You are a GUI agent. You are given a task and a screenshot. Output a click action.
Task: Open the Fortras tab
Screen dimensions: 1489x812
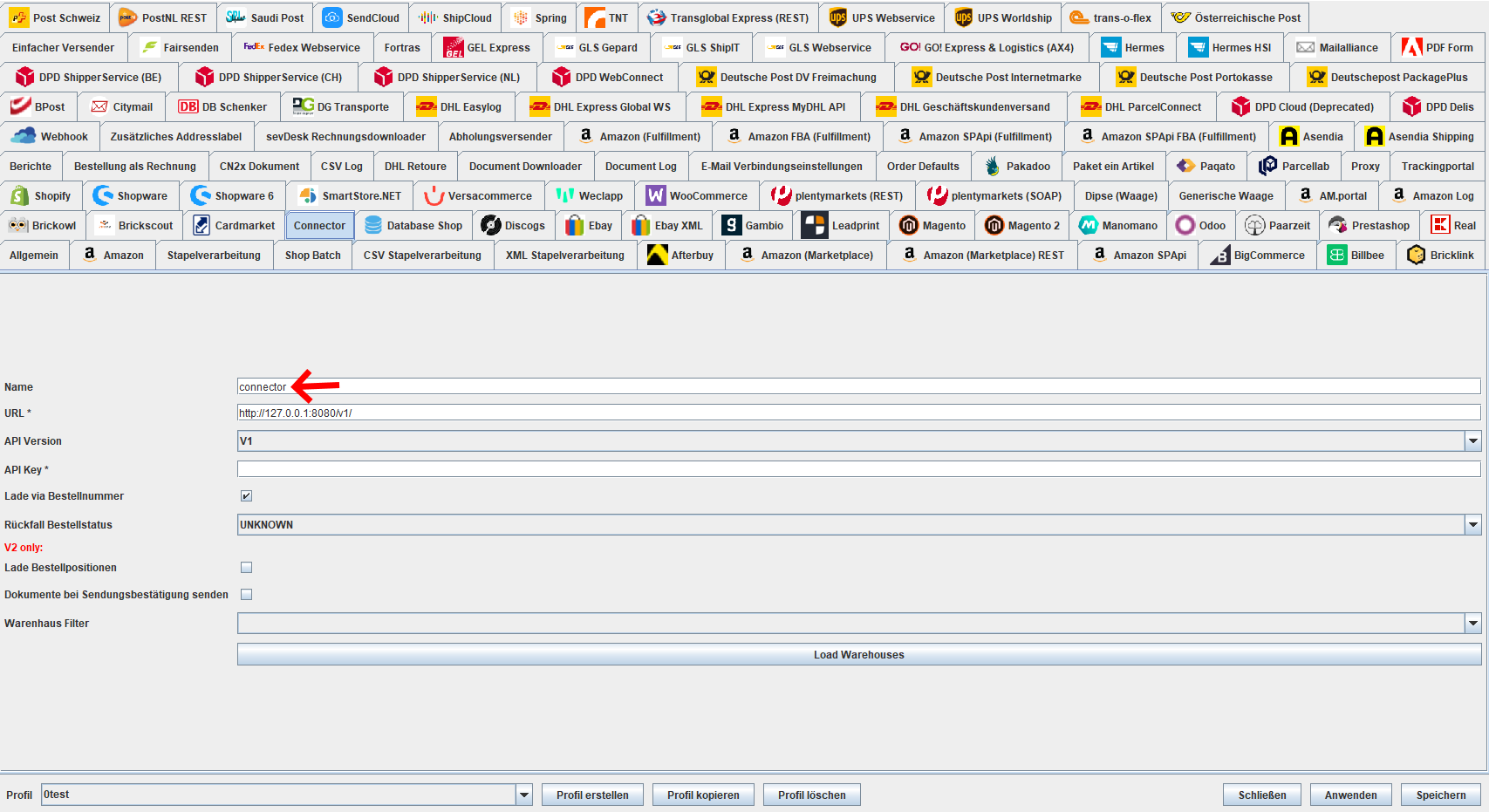tap(402, 47)
